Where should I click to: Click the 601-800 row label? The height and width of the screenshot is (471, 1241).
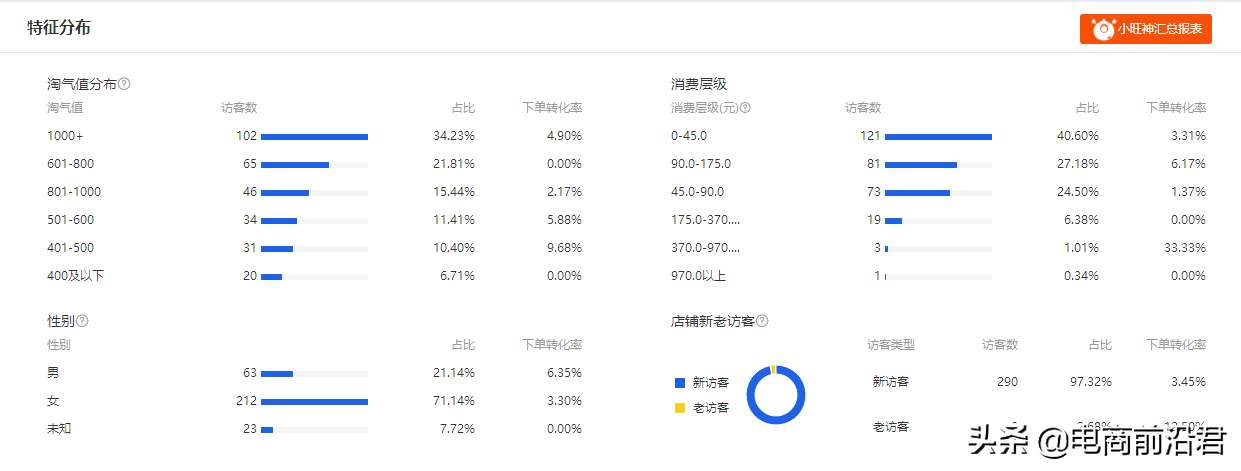[70, 164]
